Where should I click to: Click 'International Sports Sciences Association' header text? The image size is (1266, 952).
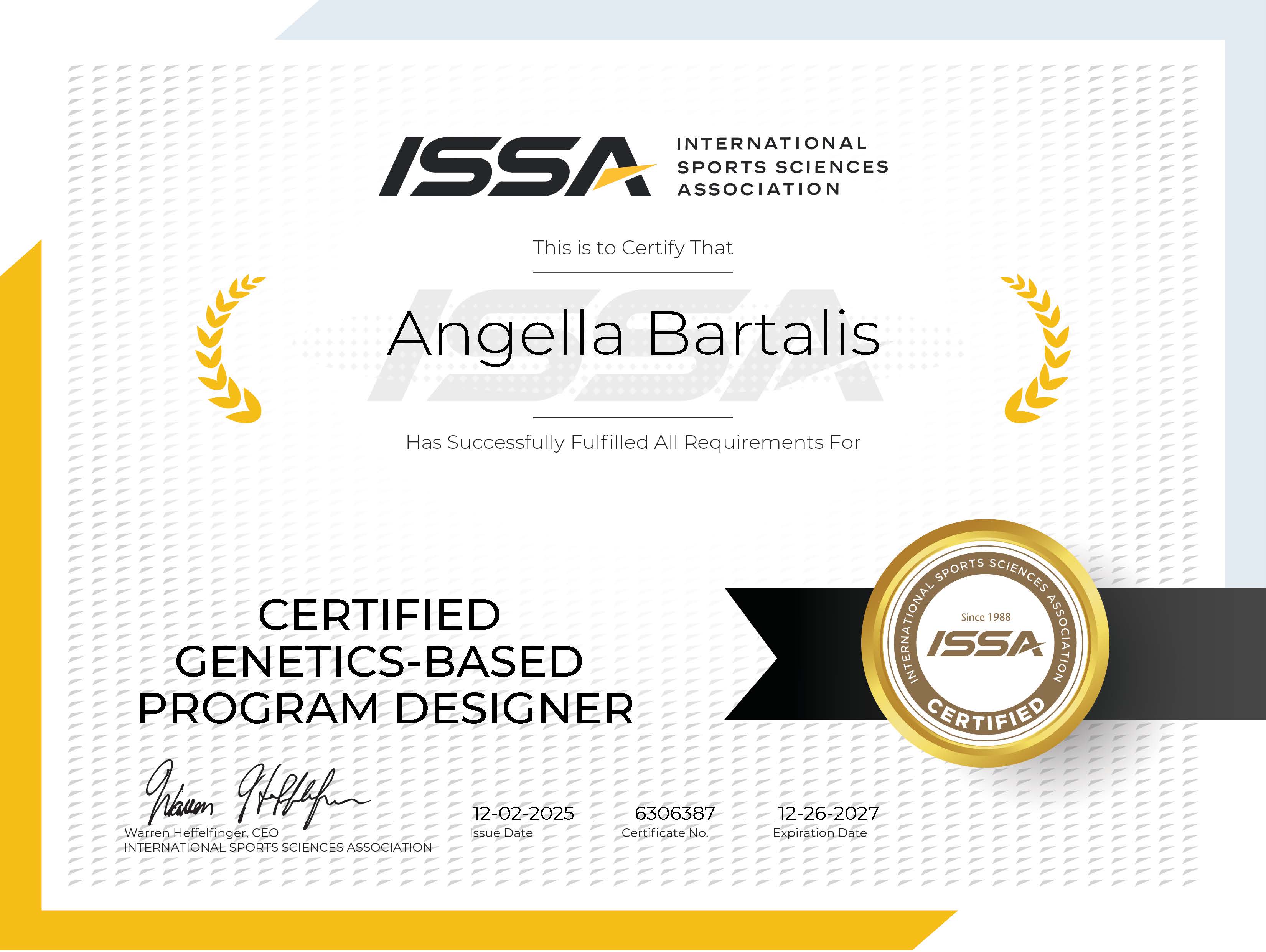click(x=782, y=166)
